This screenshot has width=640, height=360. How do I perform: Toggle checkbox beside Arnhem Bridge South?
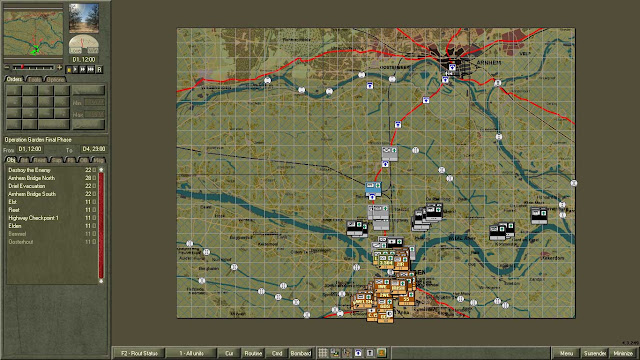click(x=94, y=194)
